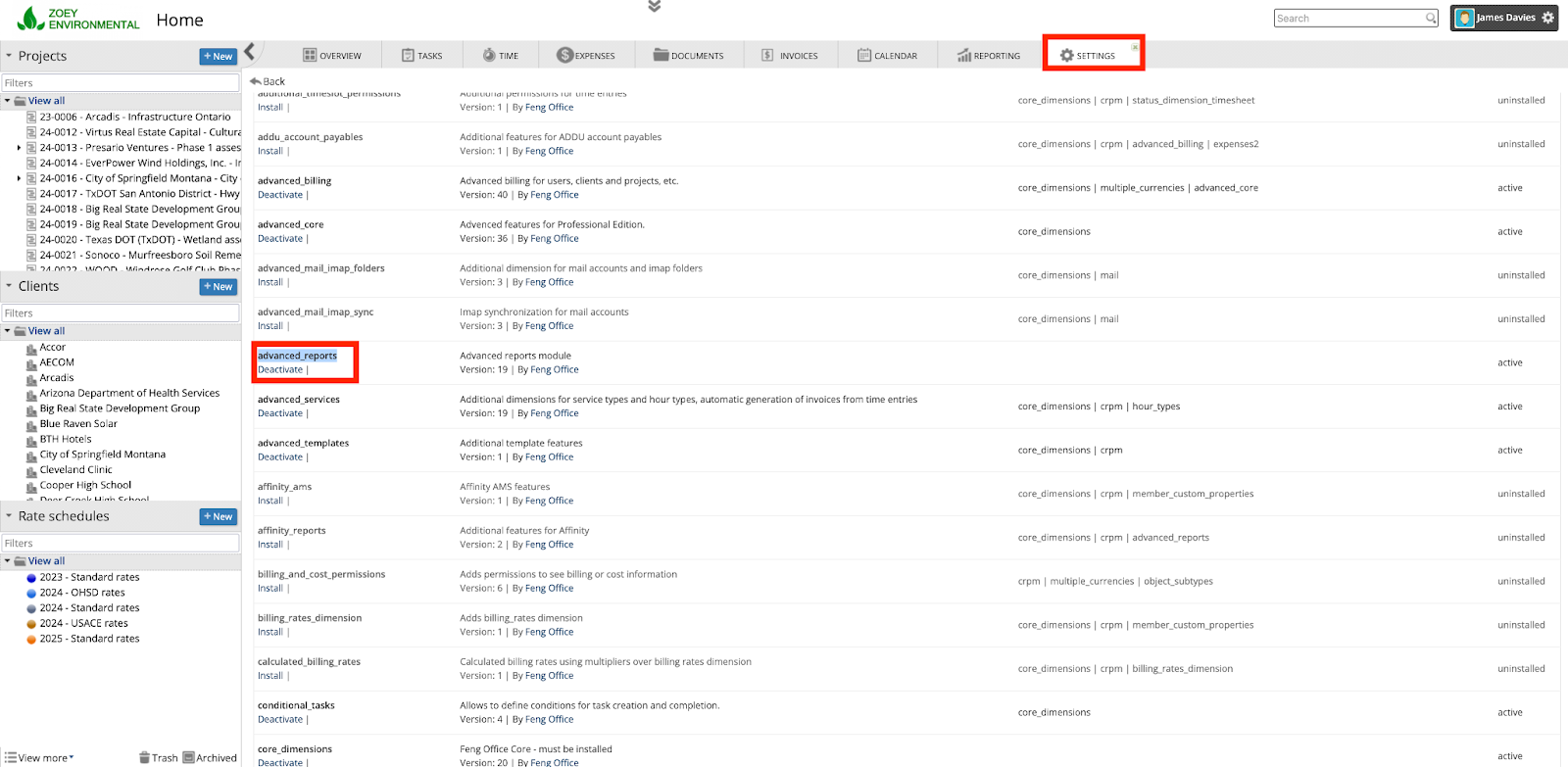Select the 2024 - USACE rates schedule
This screenshot has height=767, width=1568.
83,623
